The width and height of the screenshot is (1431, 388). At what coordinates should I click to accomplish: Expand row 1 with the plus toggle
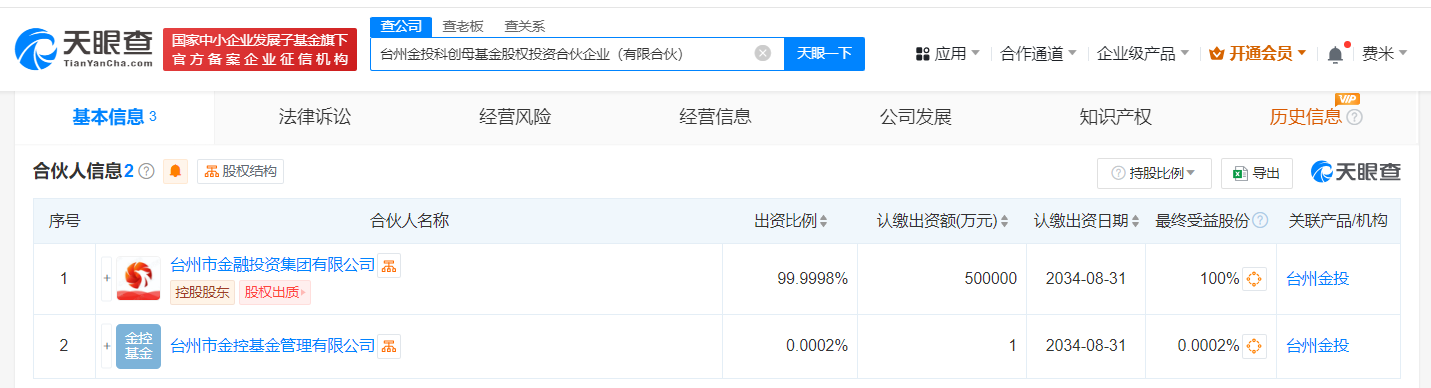[x=106, y=279]
